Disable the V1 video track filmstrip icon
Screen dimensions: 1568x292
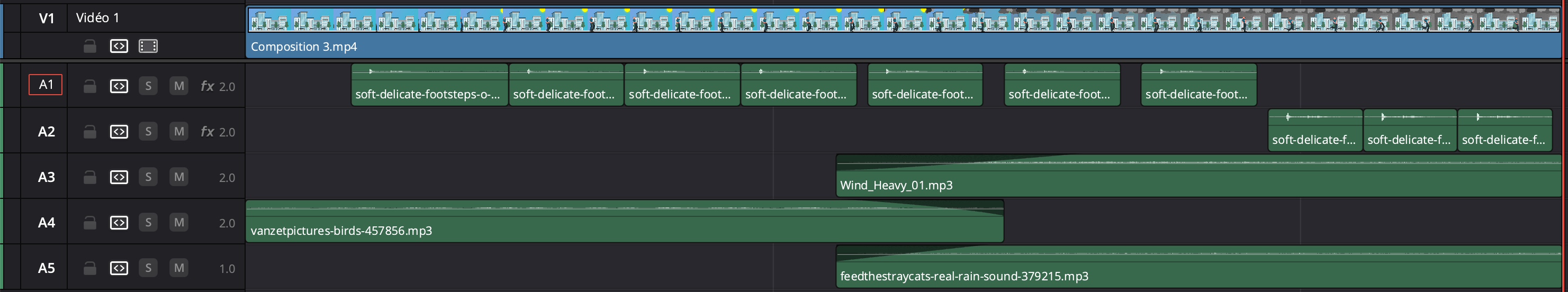click(x=148, y=46)
